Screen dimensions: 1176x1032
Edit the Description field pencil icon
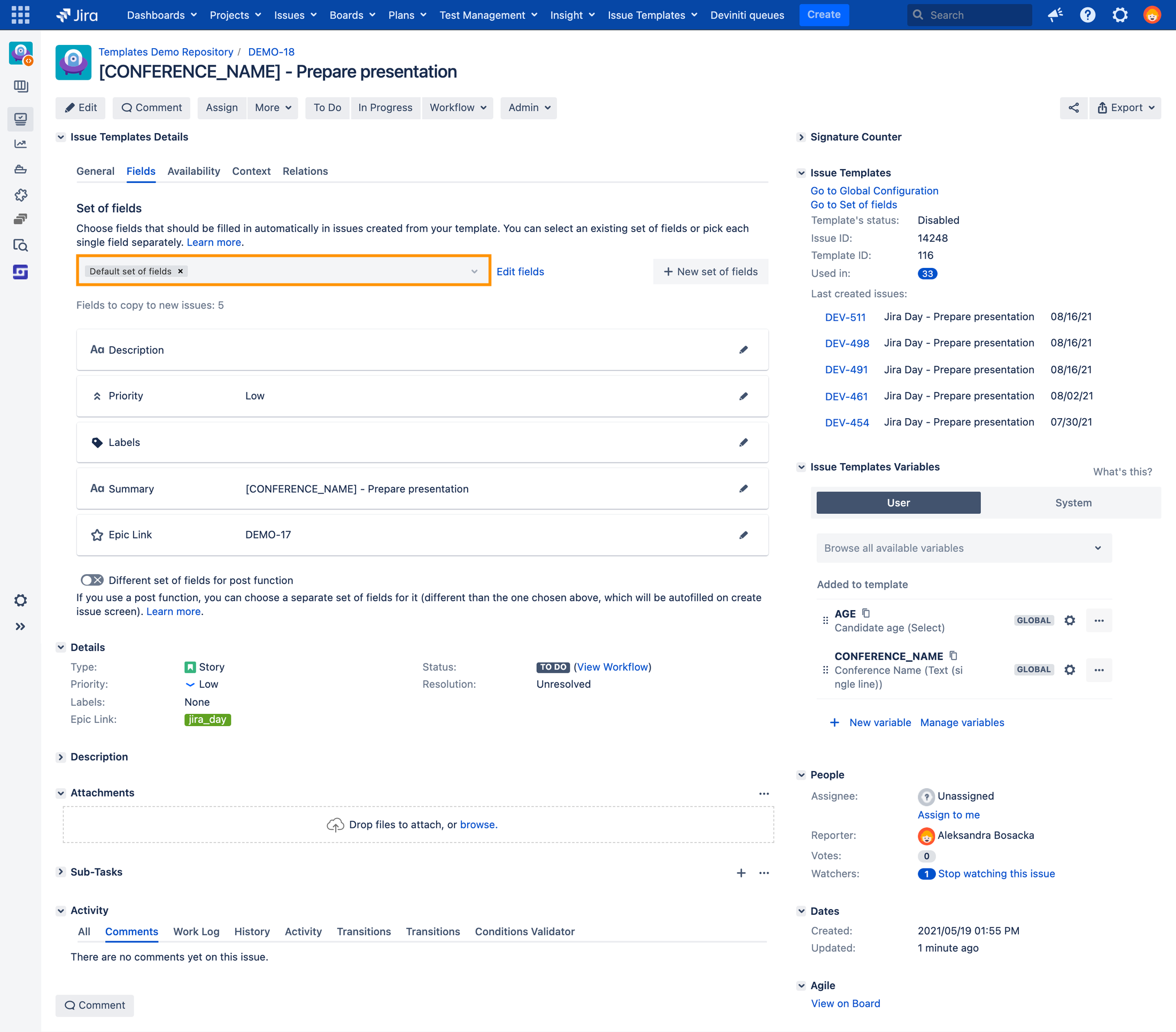point(744,349)
